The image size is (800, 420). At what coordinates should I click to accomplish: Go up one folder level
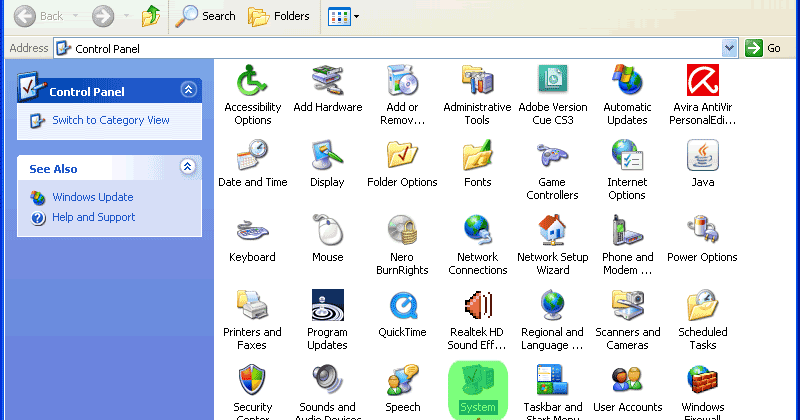pos(151,16)
